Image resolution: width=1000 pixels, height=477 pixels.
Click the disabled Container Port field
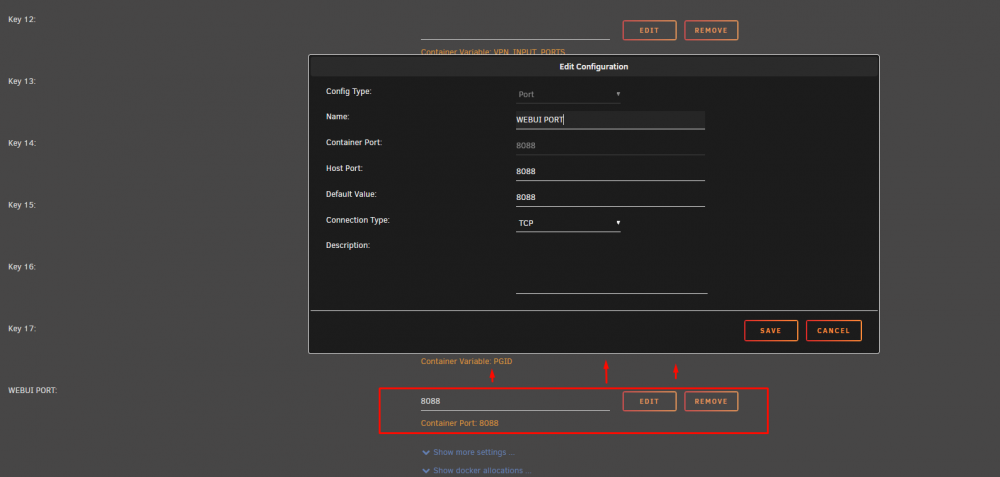pos(610,145)
